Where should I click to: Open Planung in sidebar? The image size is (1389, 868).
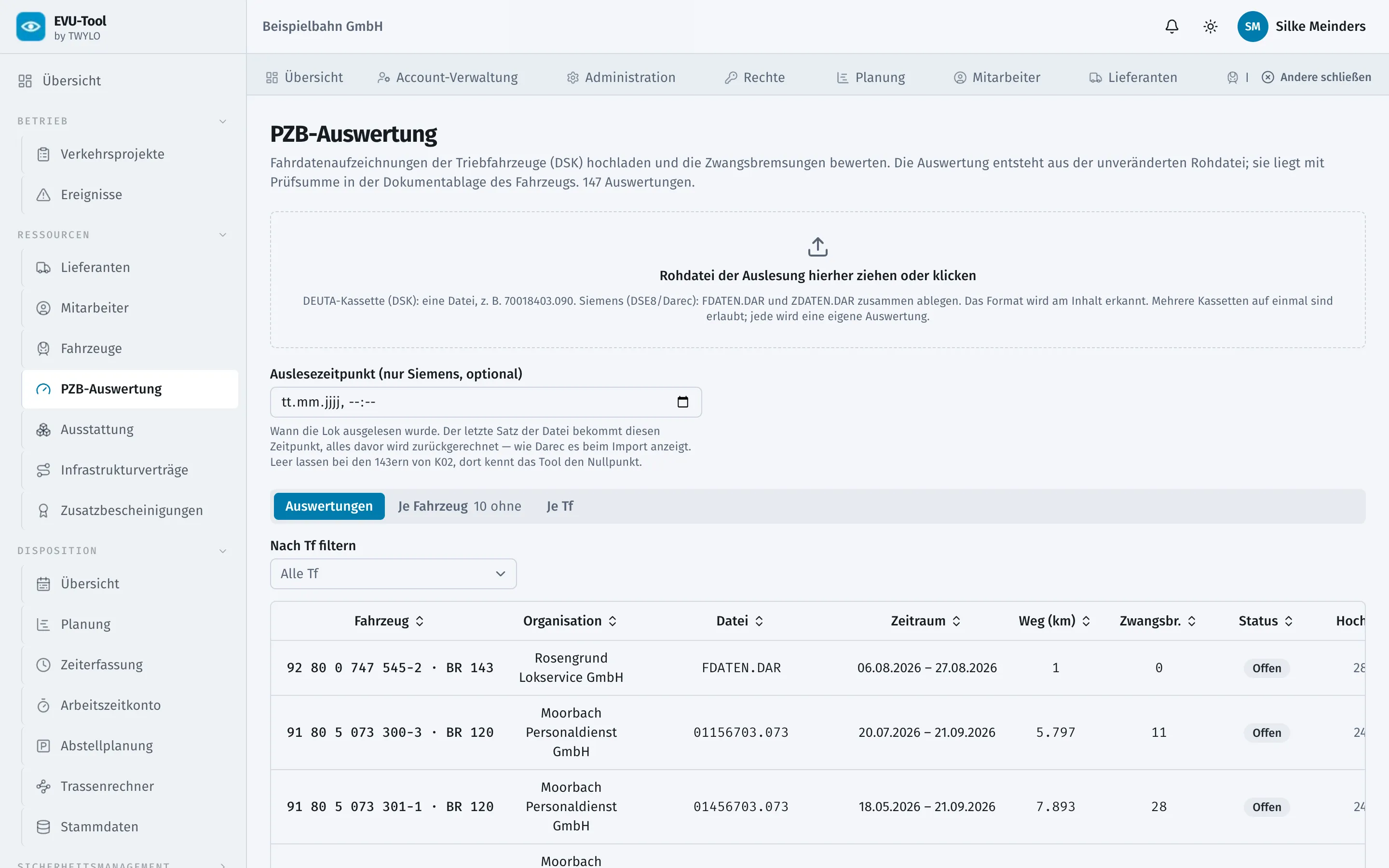point(130,624)
